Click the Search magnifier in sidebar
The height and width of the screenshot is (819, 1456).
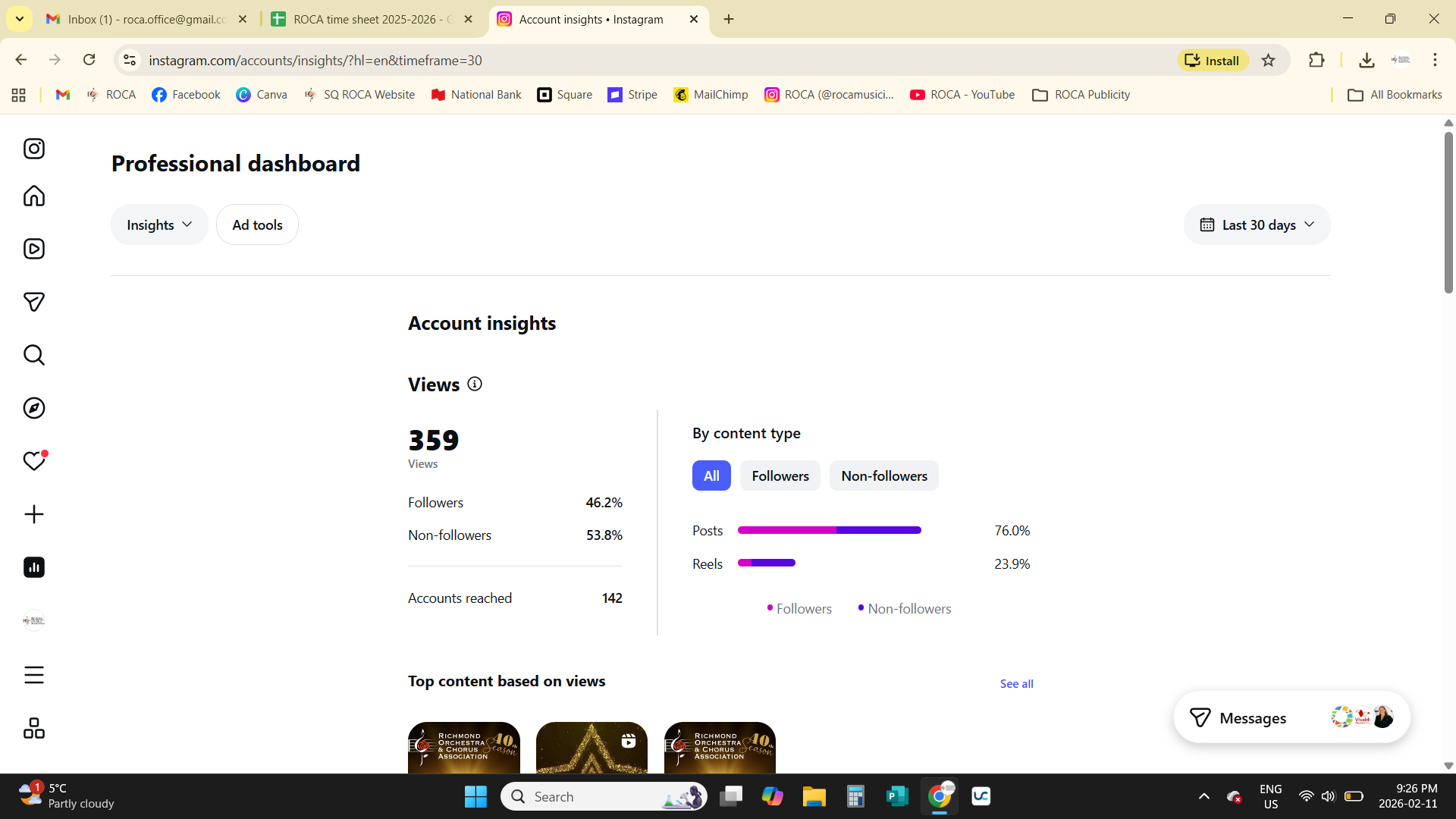click(x=34, y=355)
